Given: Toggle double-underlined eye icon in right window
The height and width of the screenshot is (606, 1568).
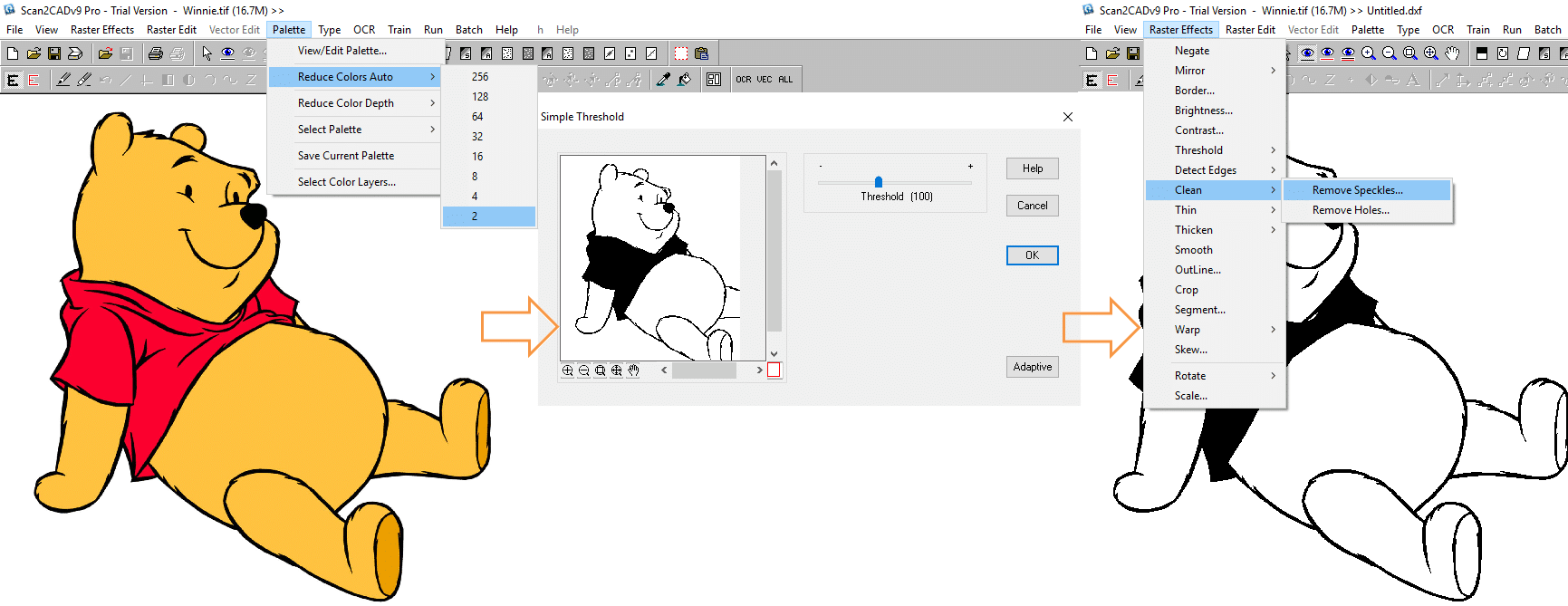Looking at the screenshot, I should click(1348, 53).
